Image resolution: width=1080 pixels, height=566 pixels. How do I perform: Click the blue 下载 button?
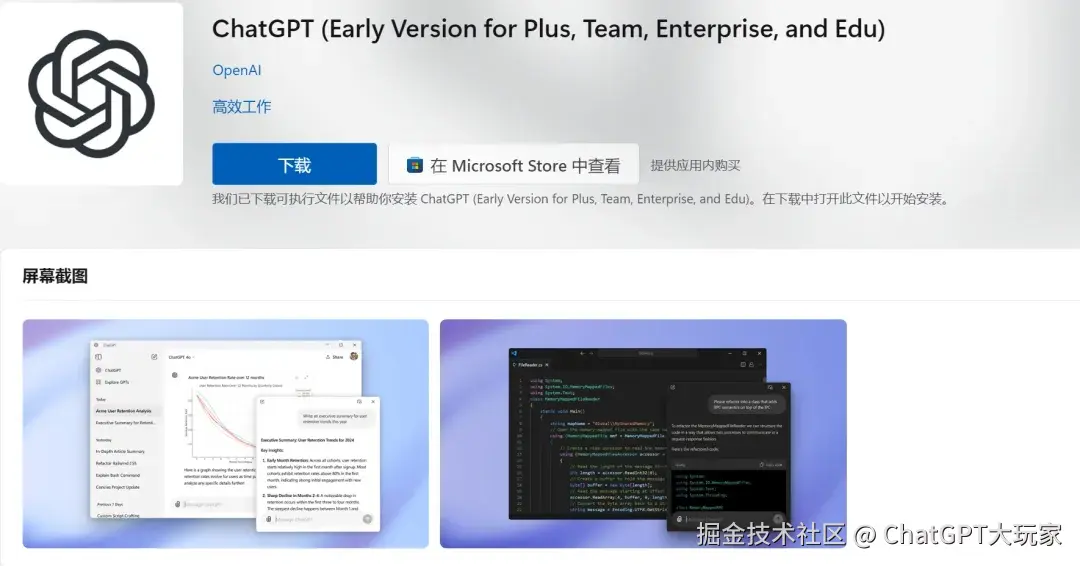294,164
